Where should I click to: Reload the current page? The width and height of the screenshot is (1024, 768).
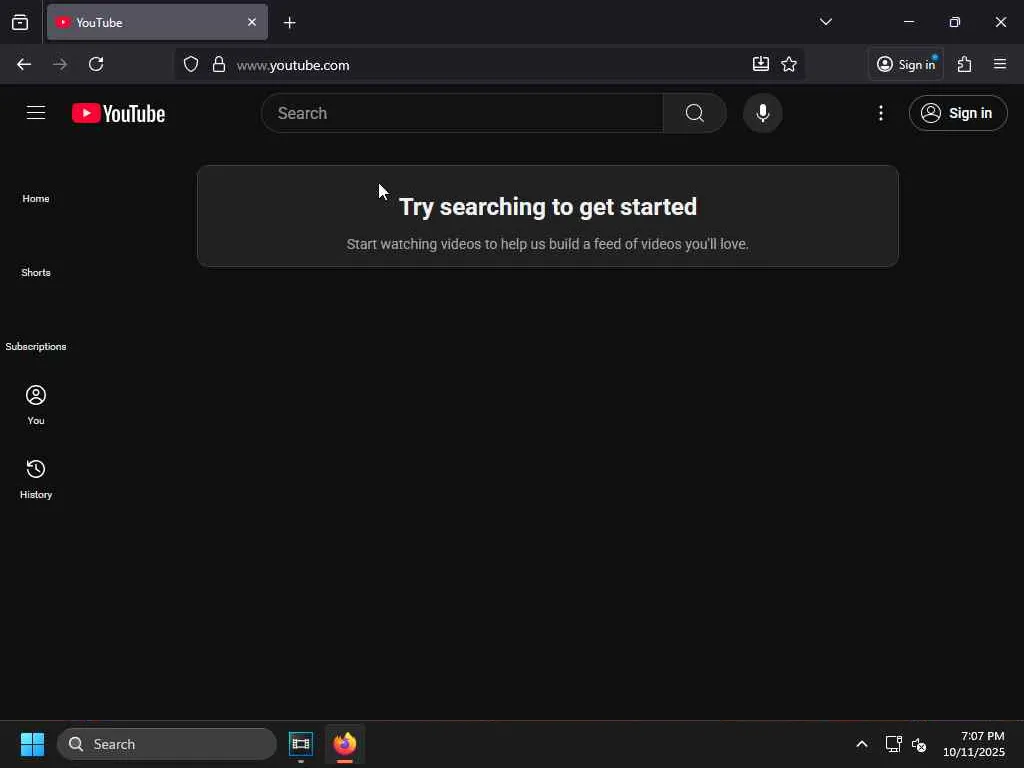(x=96, y=64)
